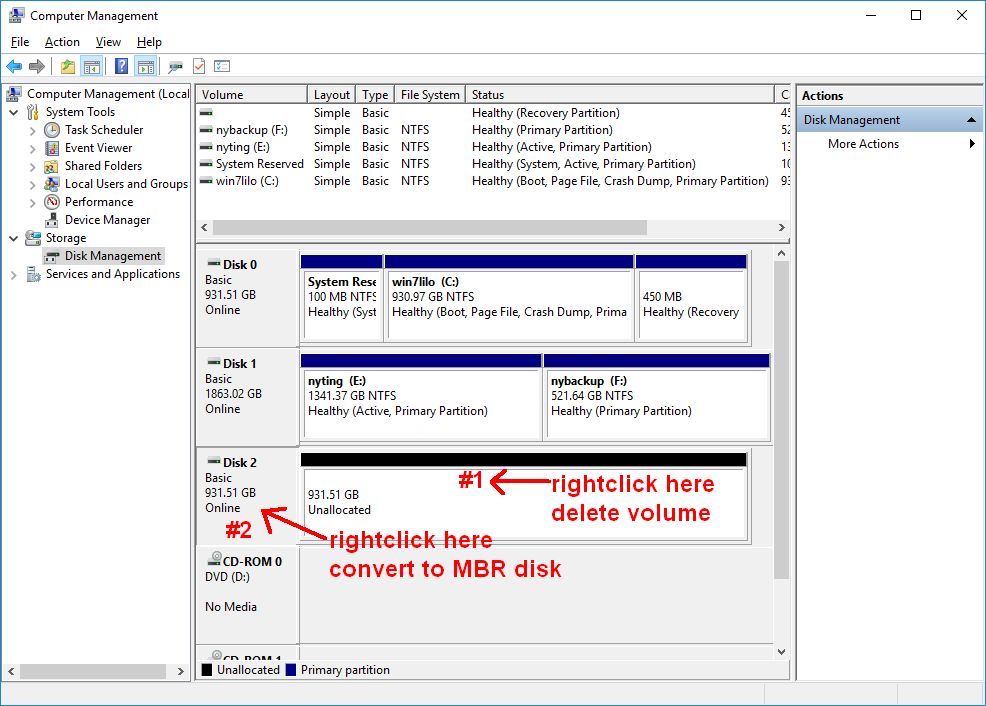Select Device Manager in the tree
The image size is (986, 706).
[x=108, y=220]
